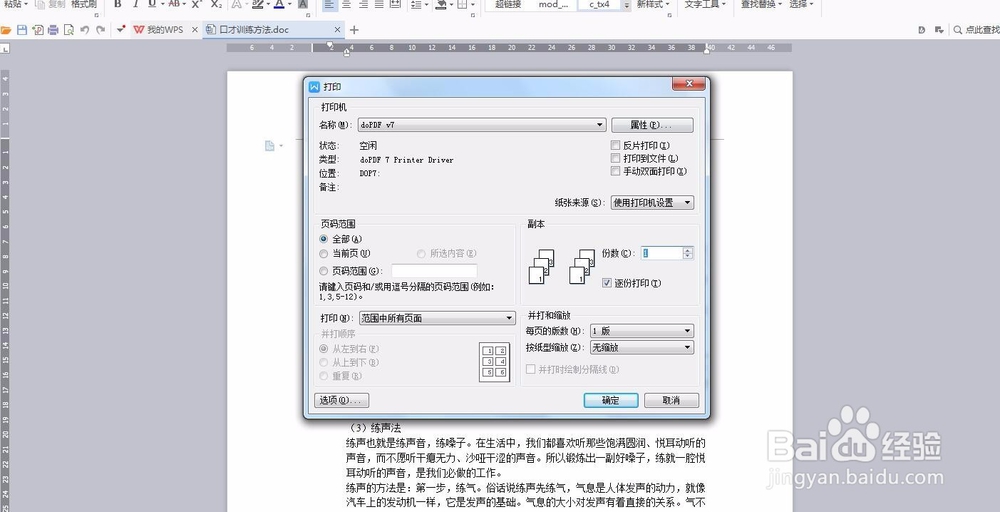The image size is (1000, 512).
Task: Select 全部 page range radio button
Action: coord(324,239)
